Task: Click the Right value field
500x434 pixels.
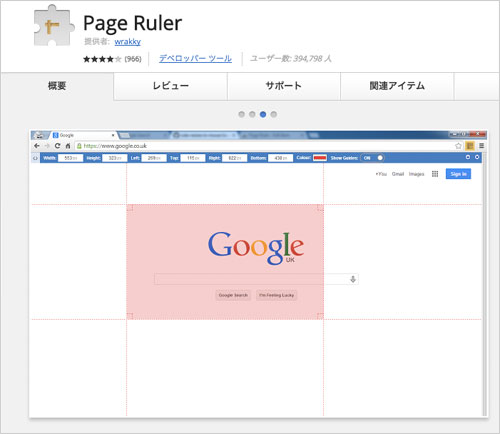Action: (x=235, y=158)
